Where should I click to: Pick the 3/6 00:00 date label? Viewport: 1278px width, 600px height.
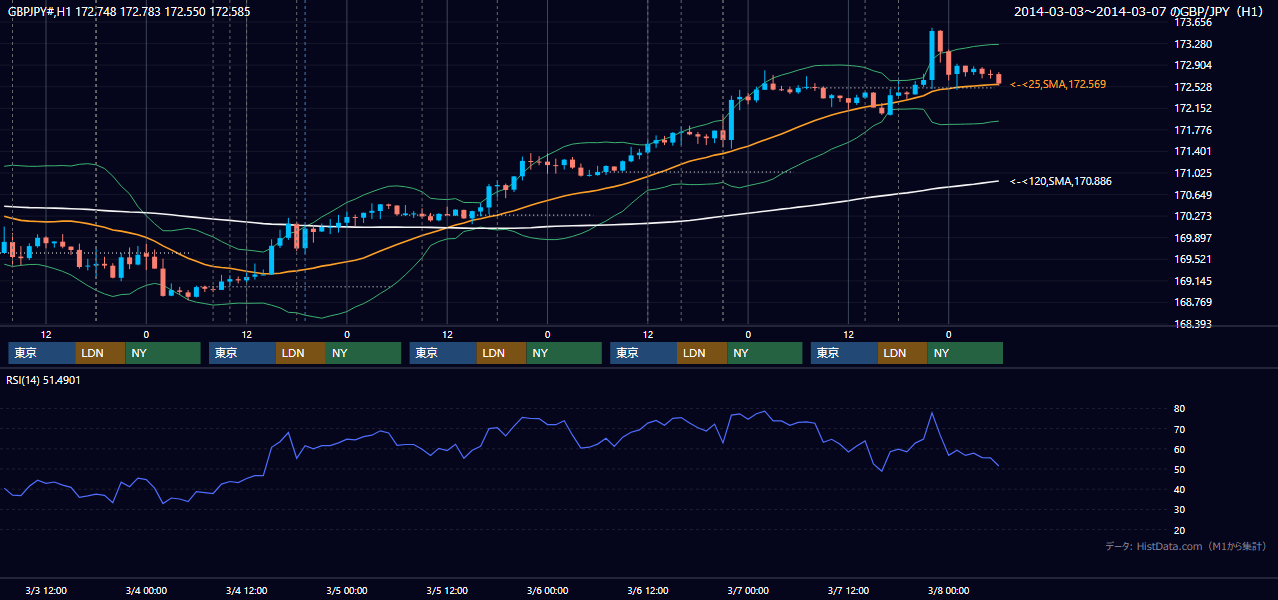547,590
